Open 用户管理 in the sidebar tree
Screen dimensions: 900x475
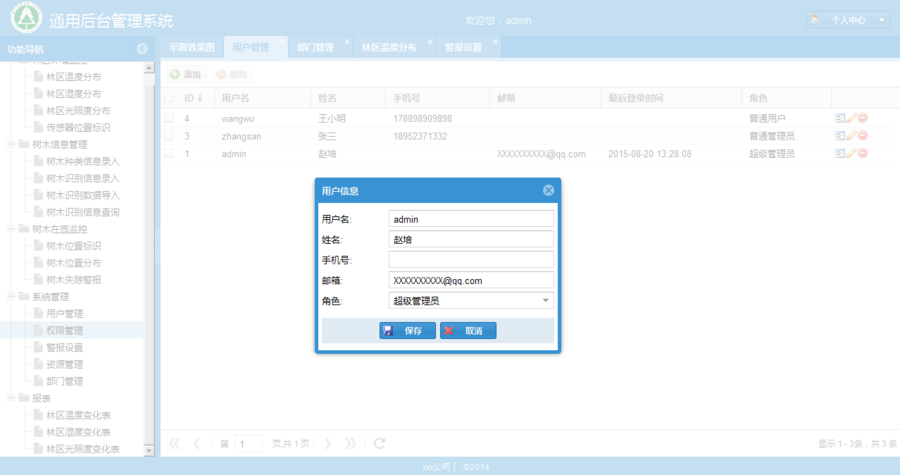[x=64, y=314]
